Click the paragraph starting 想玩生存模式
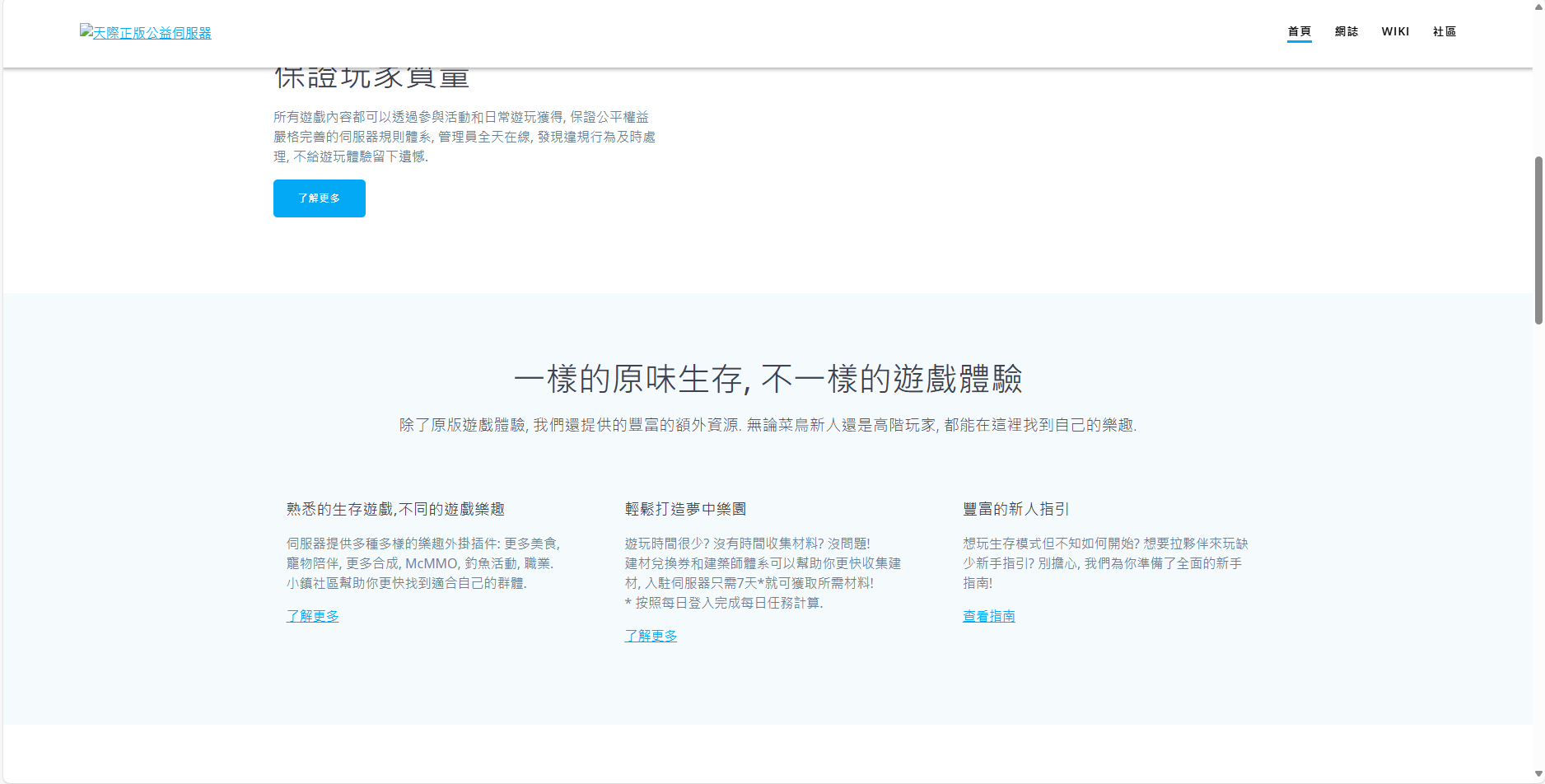This screenshot has width=1545, height=784. (x=1105, y=563)
